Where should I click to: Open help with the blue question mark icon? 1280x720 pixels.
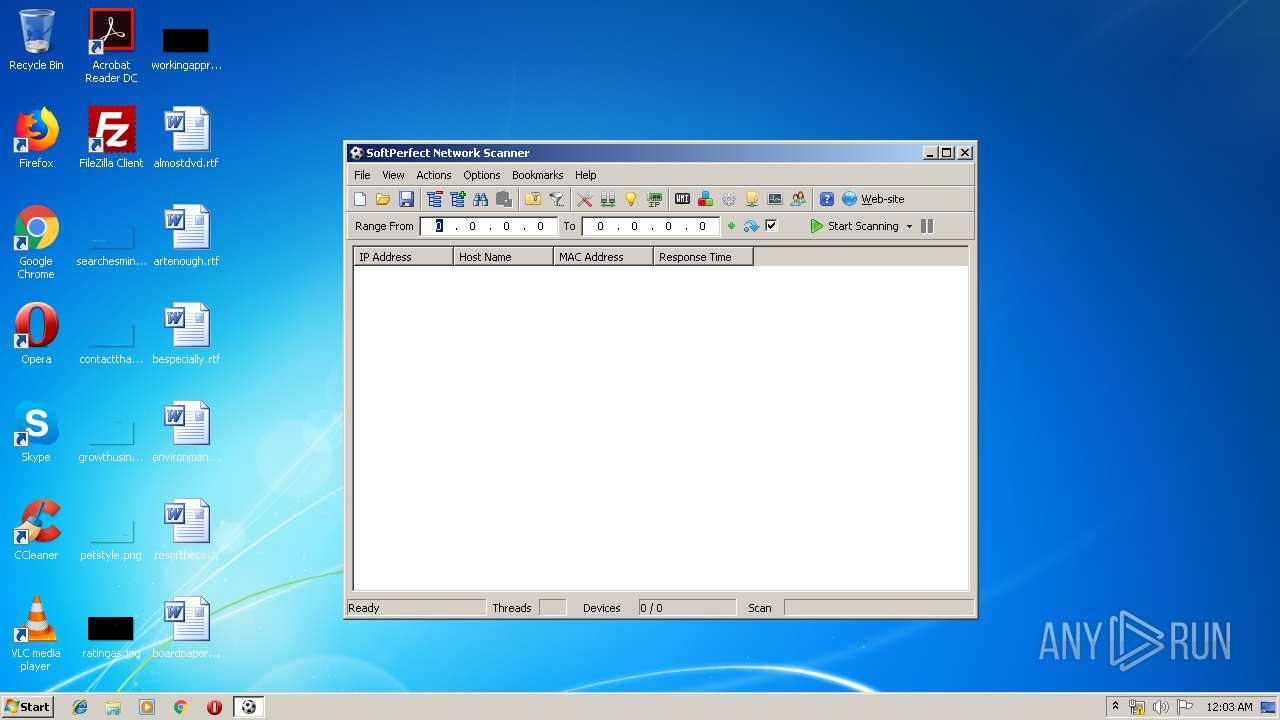827,199
